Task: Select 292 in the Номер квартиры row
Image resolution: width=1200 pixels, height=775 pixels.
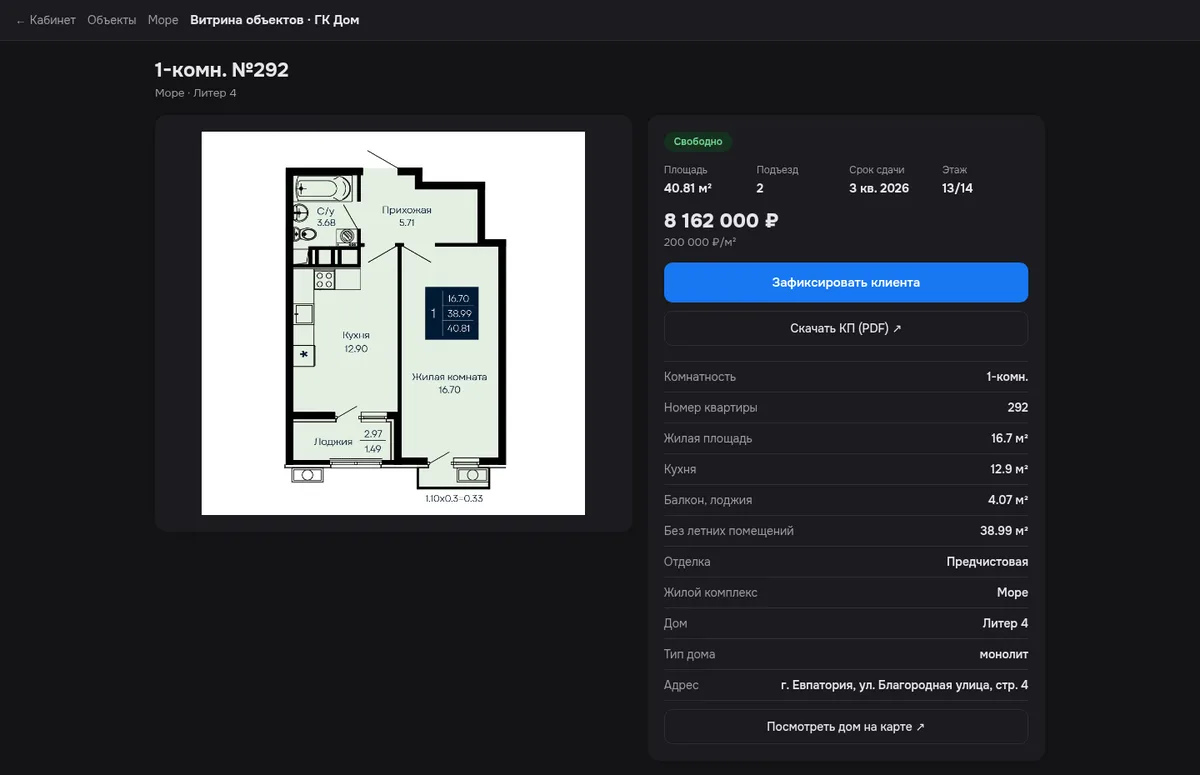Action: point(1018,408)
